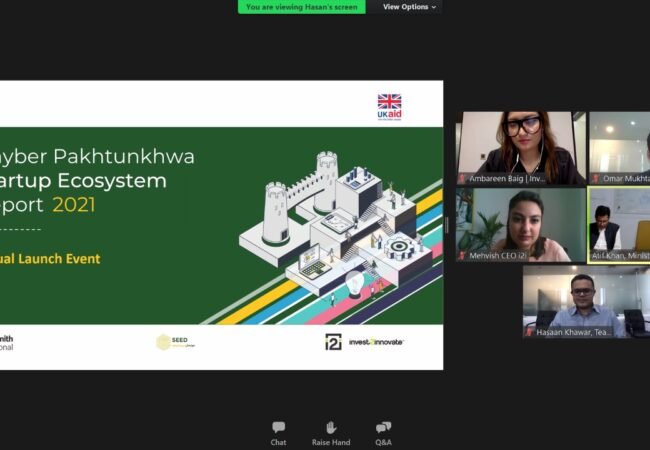Screen dimensions: 650x450
Task: Click muted mic icon beside Mehvish CEO
Action: (462, 256)
